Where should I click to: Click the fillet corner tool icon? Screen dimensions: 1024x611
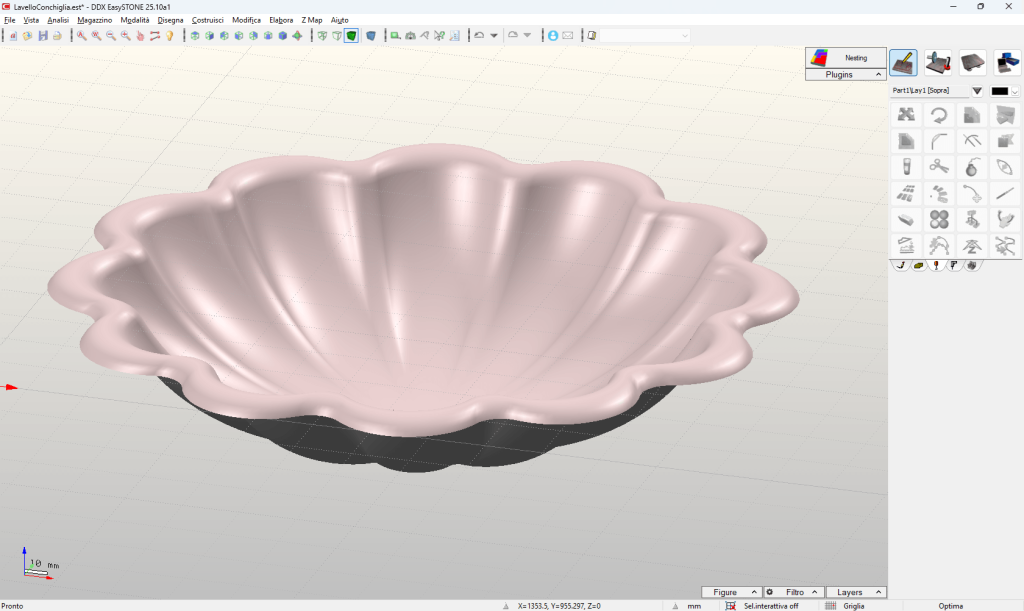point(939,141)
